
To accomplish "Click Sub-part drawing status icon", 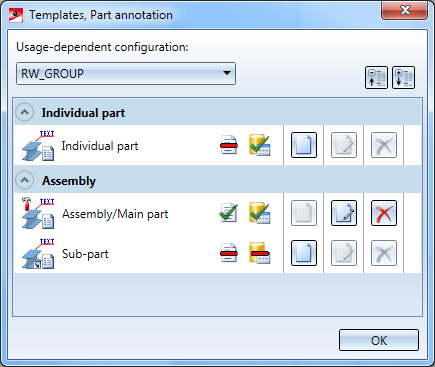I will point(229,253).
